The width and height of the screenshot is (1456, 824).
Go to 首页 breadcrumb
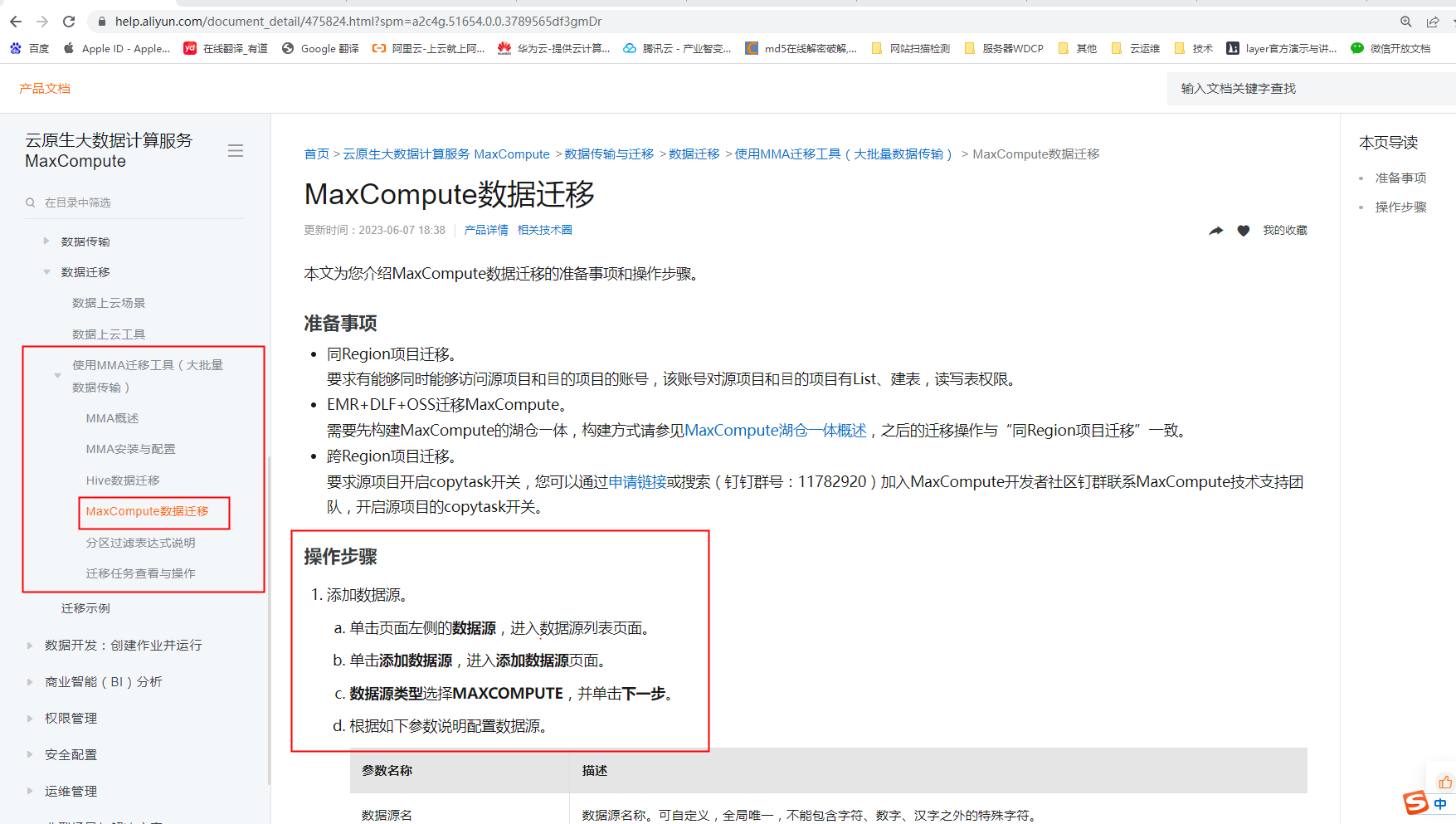pos(317,154)
